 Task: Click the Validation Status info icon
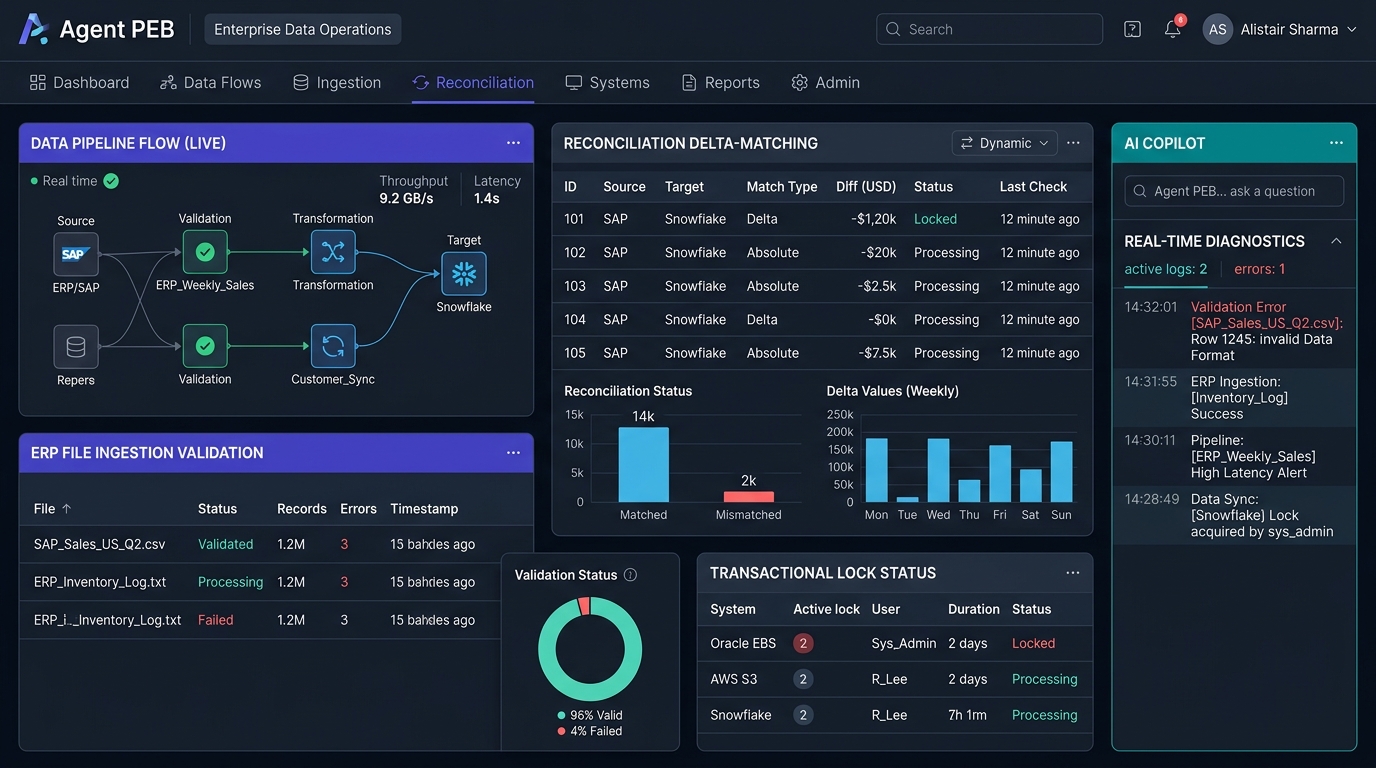630,575
